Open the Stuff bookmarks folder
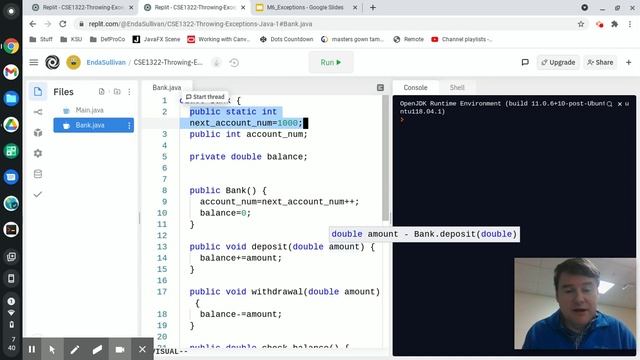 coord(41,39)
